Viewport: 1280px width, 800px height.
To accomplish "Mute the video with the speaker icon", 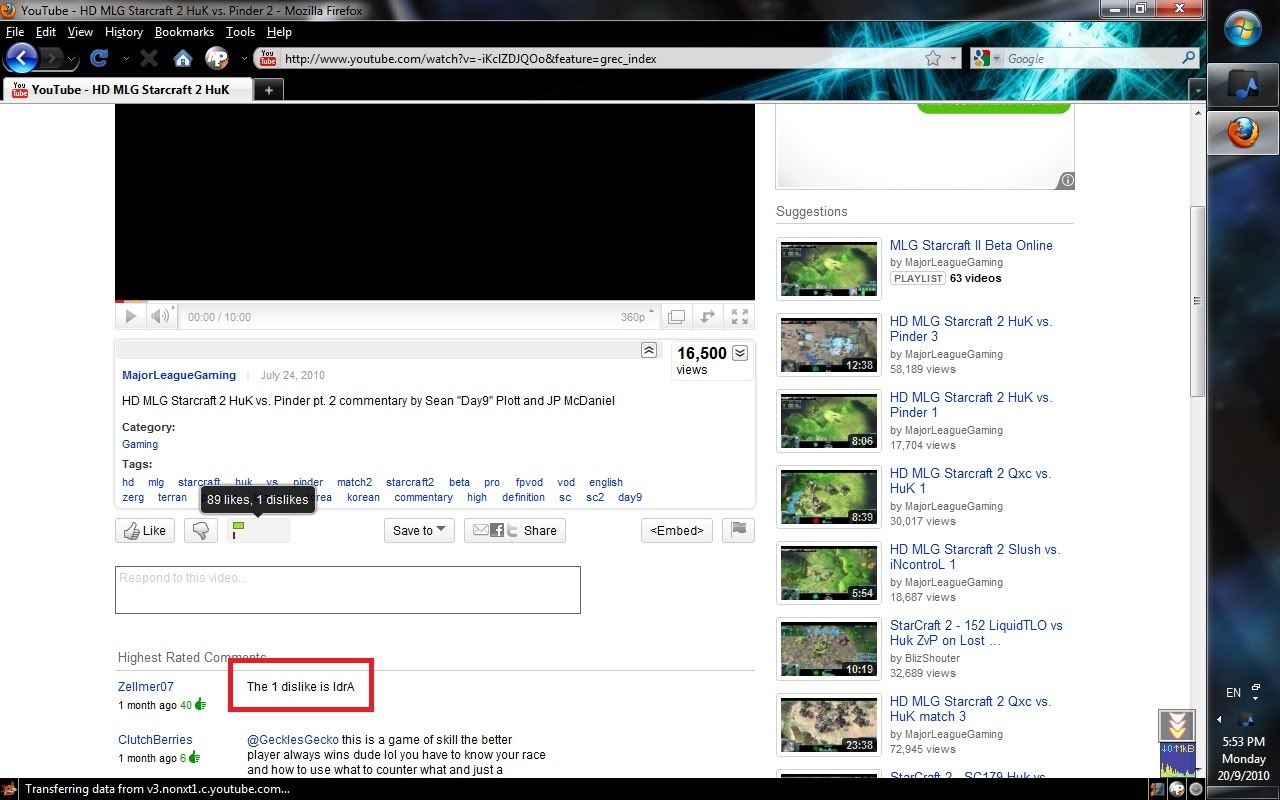I will point(160,316).
